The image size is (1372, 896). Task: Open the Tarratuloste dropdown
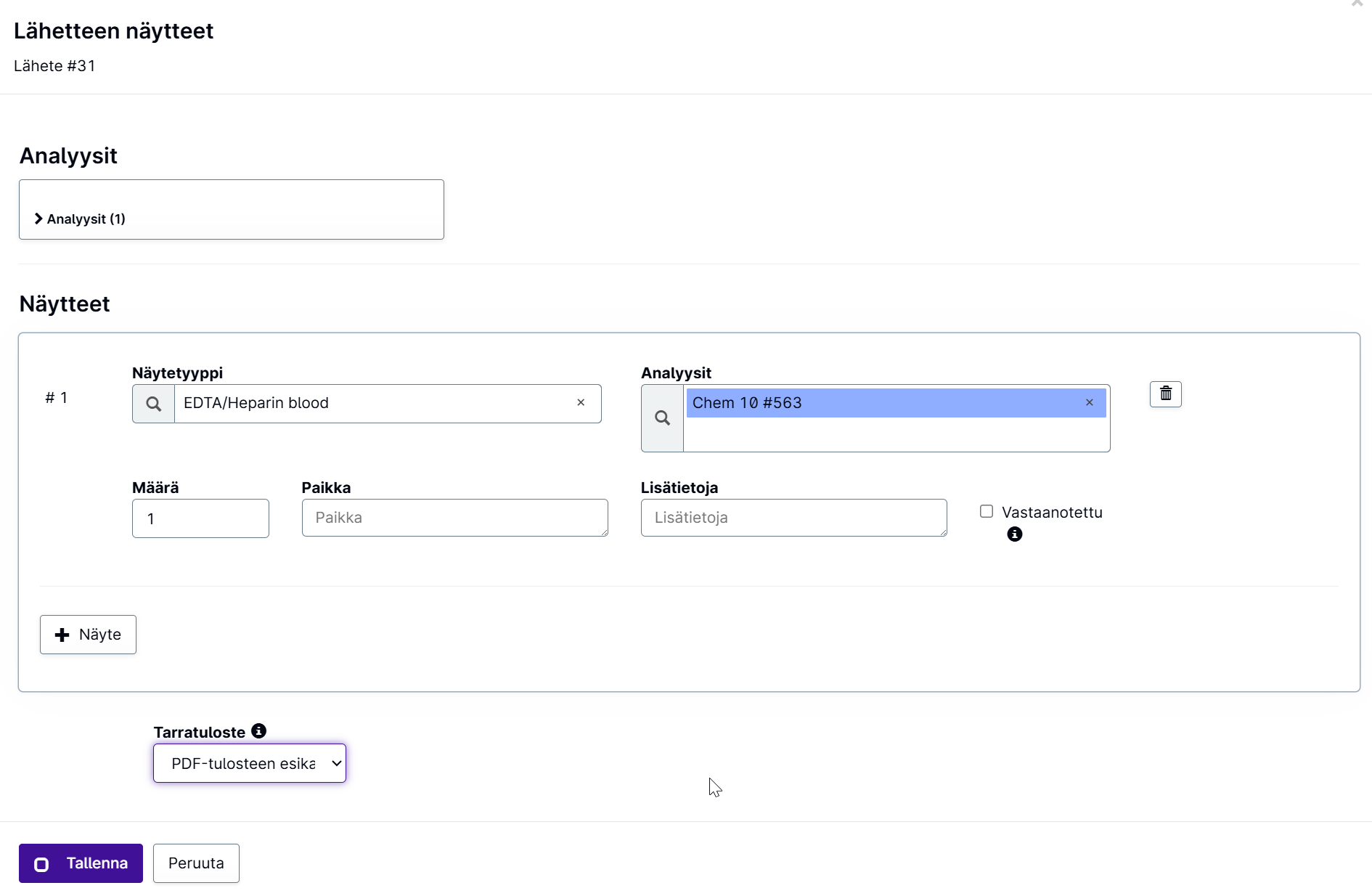coord(250,763)
